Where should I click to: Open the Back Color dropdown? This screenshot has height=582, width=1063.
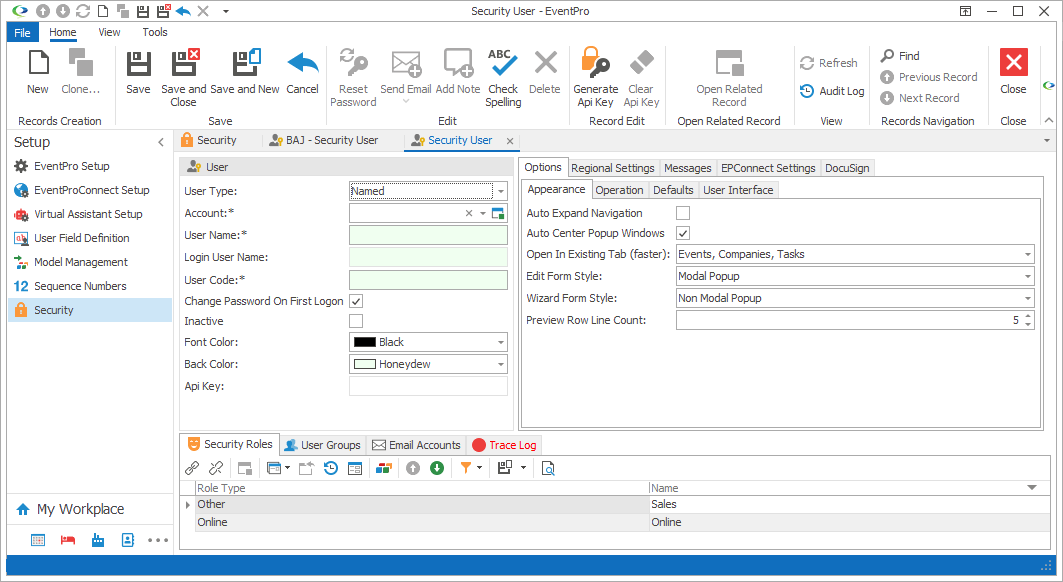click(500, 364)
